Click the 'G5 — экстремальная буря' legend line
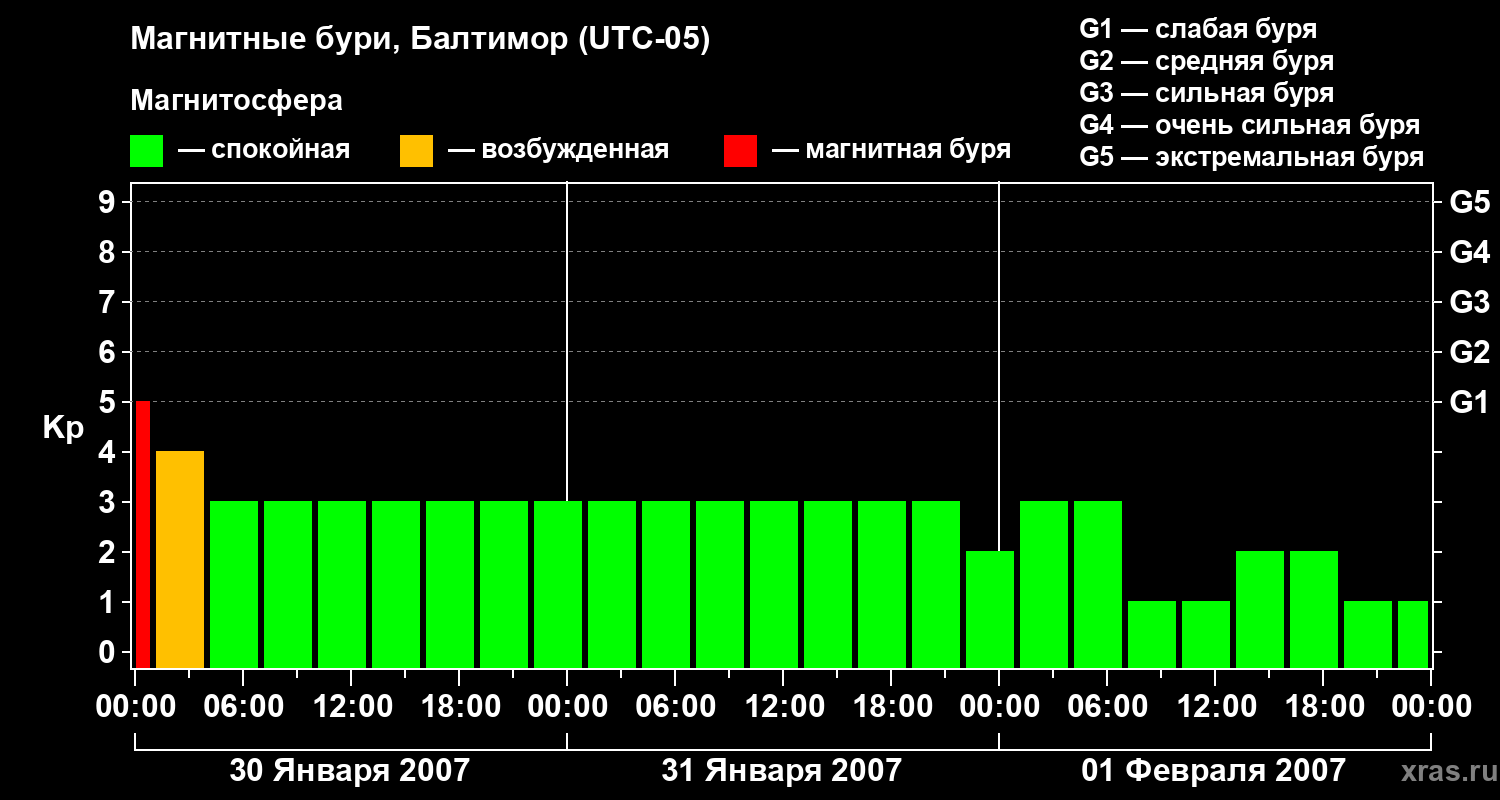The width and height of the screenshot is (1500, 800). (1251, 157)
